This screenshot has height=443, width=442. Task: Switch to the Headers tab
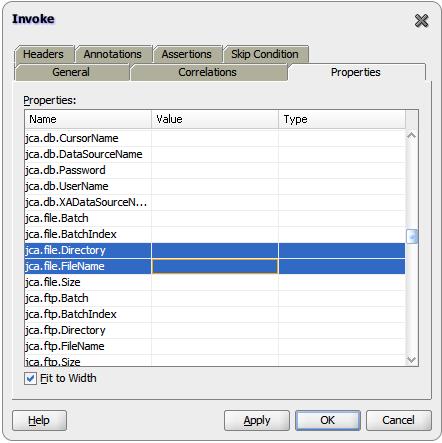pyautogui.click(x=44, y=54)
